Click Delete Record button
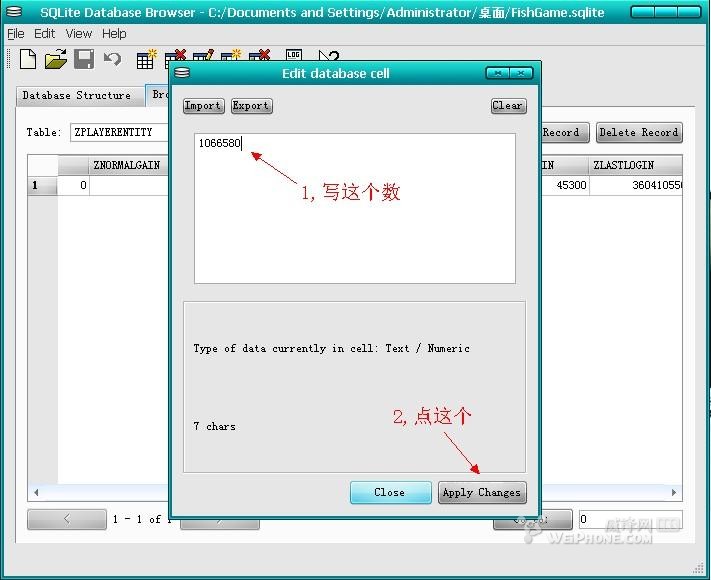 point(638,132)
